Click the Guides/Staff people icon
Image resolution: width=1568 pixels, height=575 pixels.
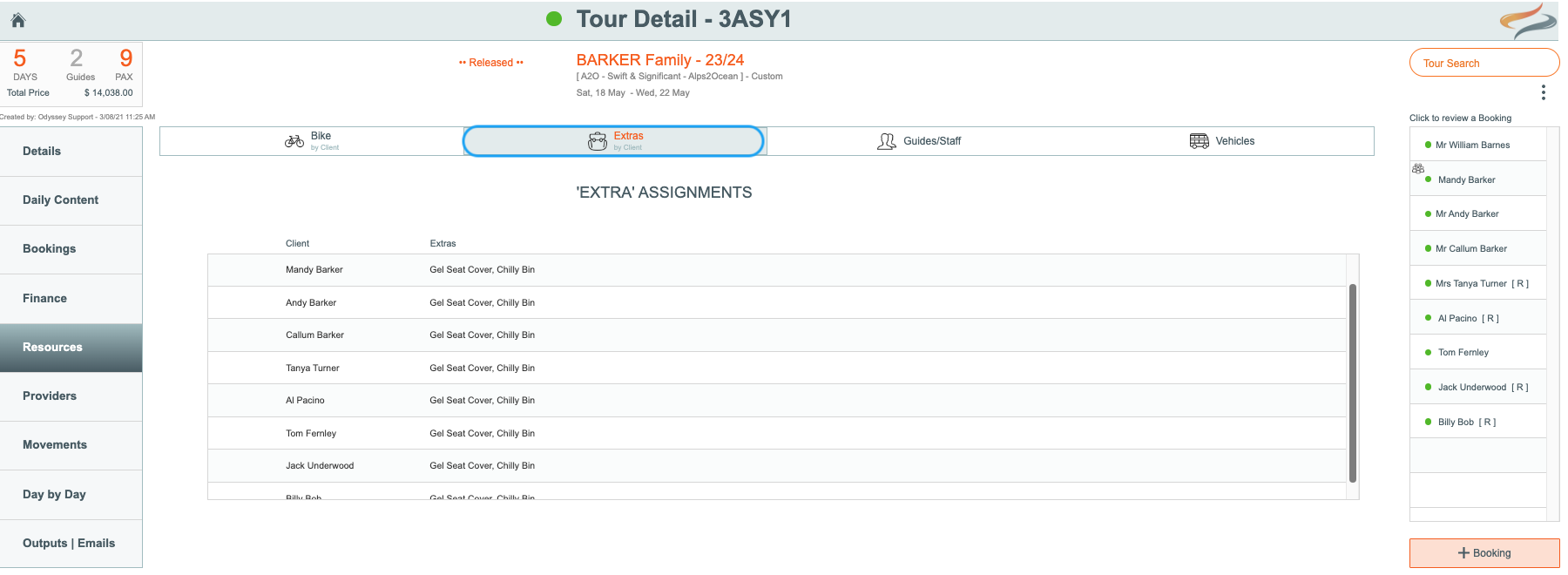coord(887,141)
